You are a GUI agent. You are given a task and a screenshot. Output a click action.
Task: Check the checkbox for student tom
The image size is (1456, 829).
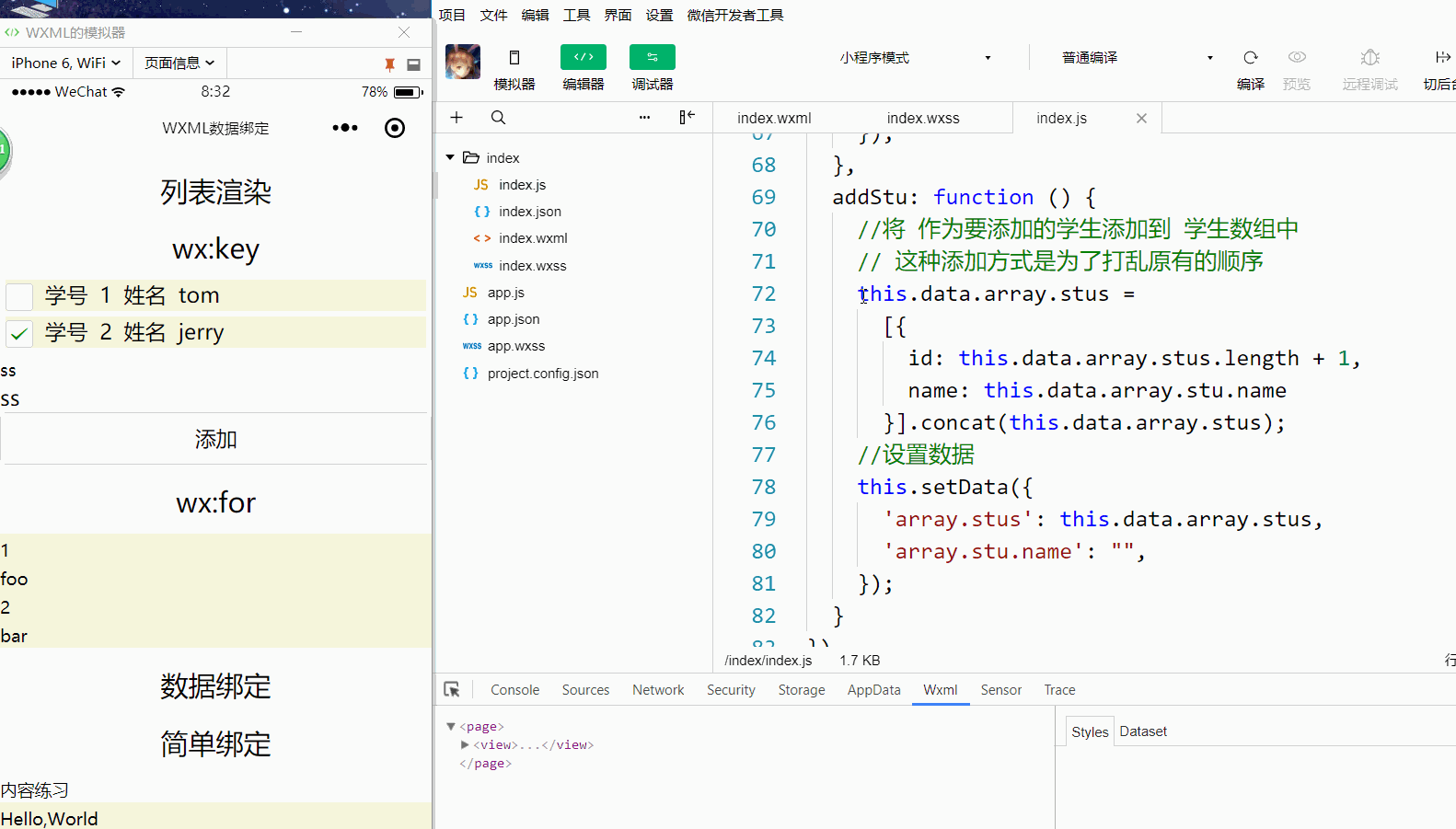19,296
